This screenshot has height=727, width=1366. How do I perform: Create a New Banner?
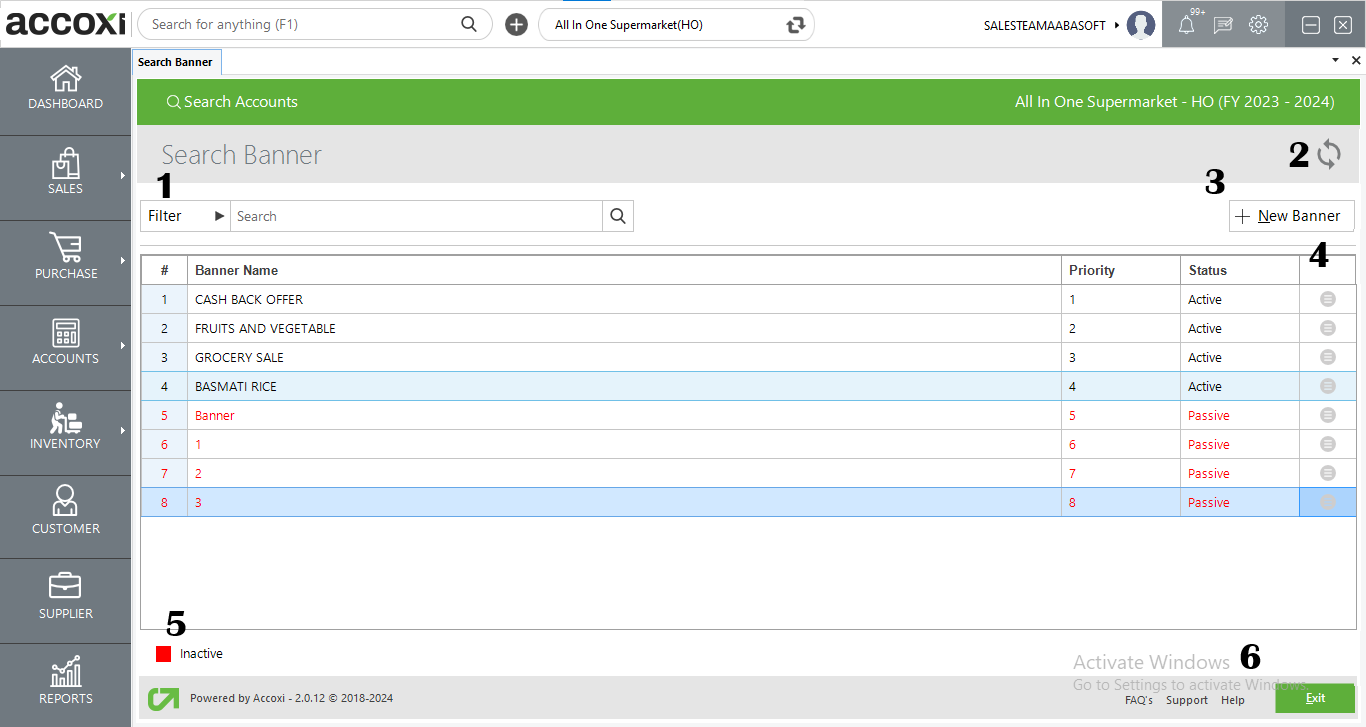[1291, 215]
